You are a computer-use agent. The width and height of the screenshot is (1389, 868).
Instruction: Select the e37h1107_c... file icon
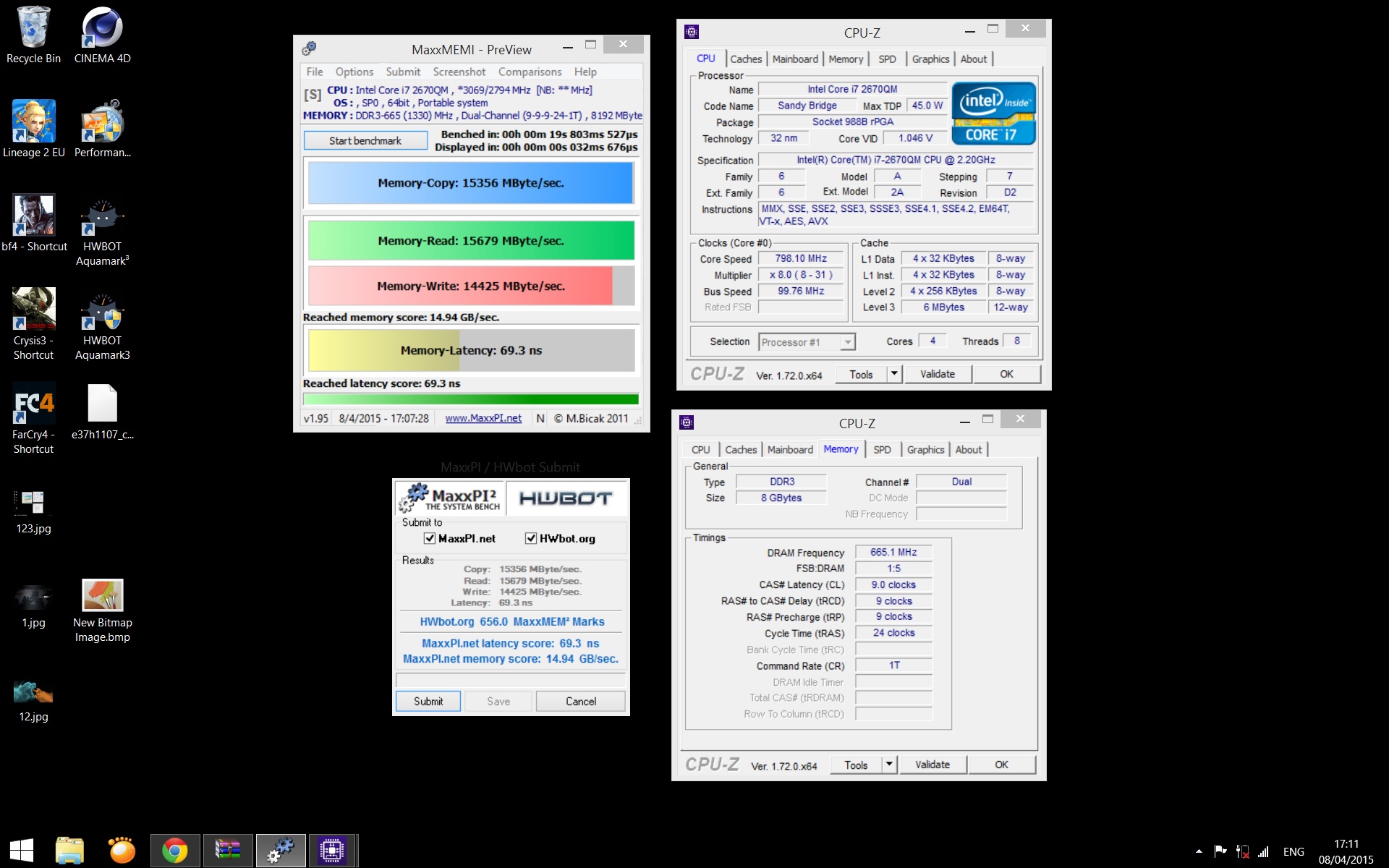pos(103,403)
